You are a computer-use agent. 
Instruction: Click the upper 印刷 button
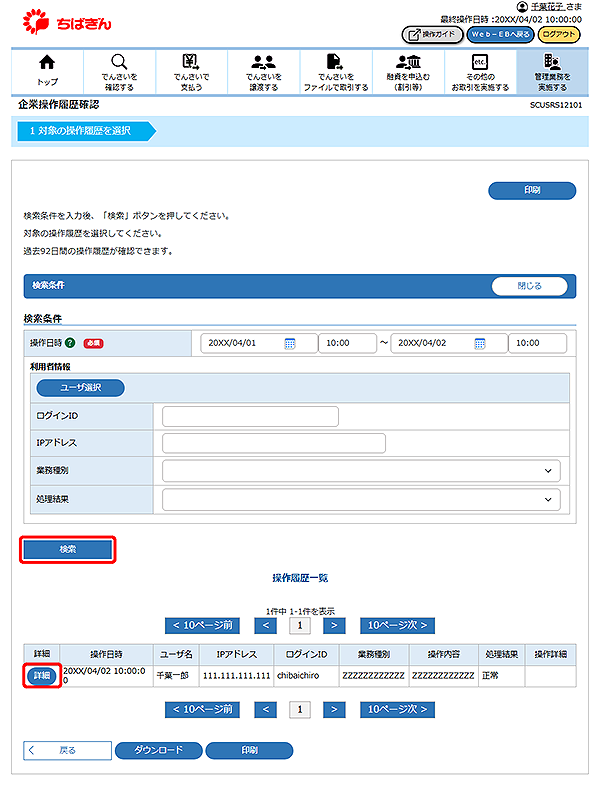point(532,190)
